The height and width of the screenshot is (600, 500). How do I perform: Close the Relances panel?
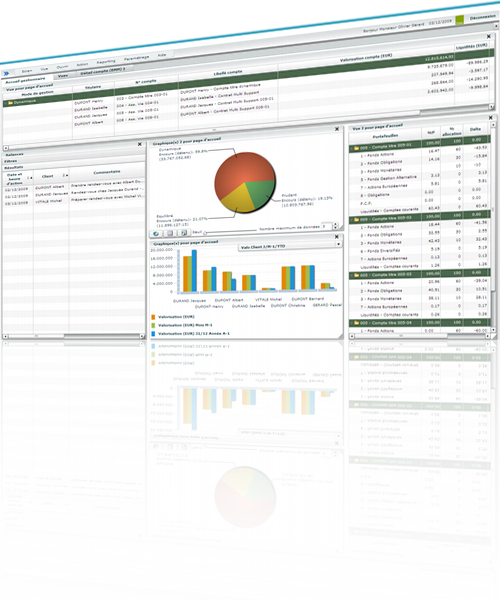click(140, 144)
